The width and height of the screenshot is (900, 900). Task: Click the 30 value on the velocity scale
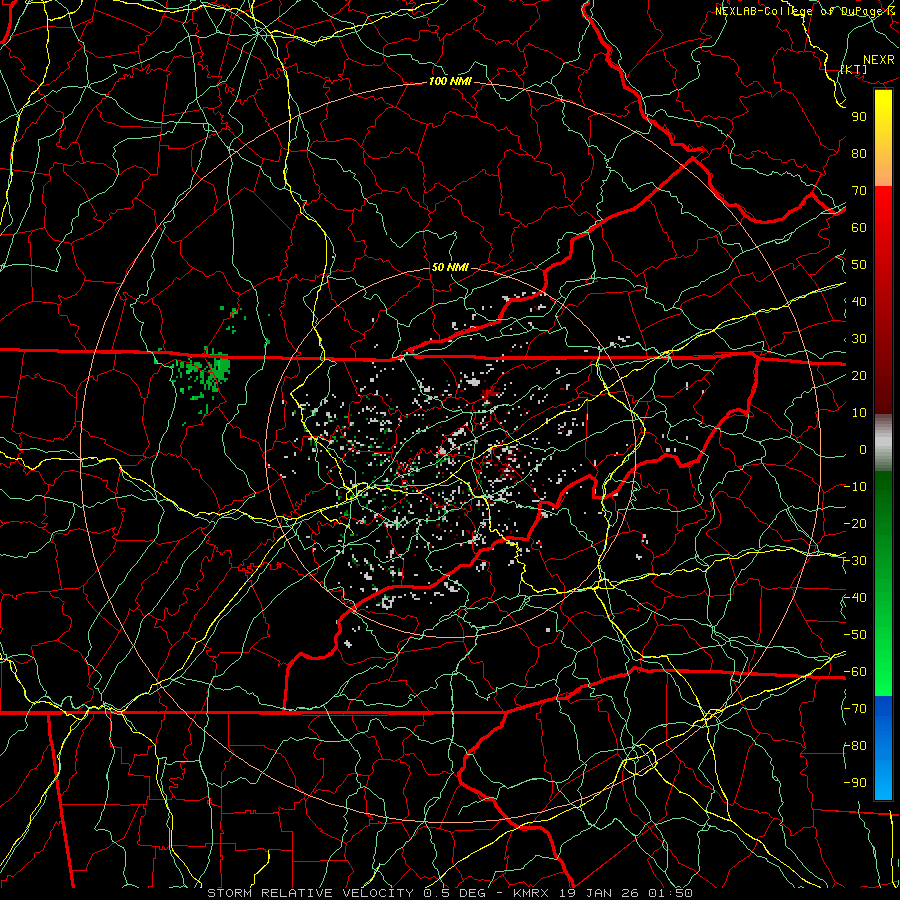pyautogui.click(x=859, y=339)
